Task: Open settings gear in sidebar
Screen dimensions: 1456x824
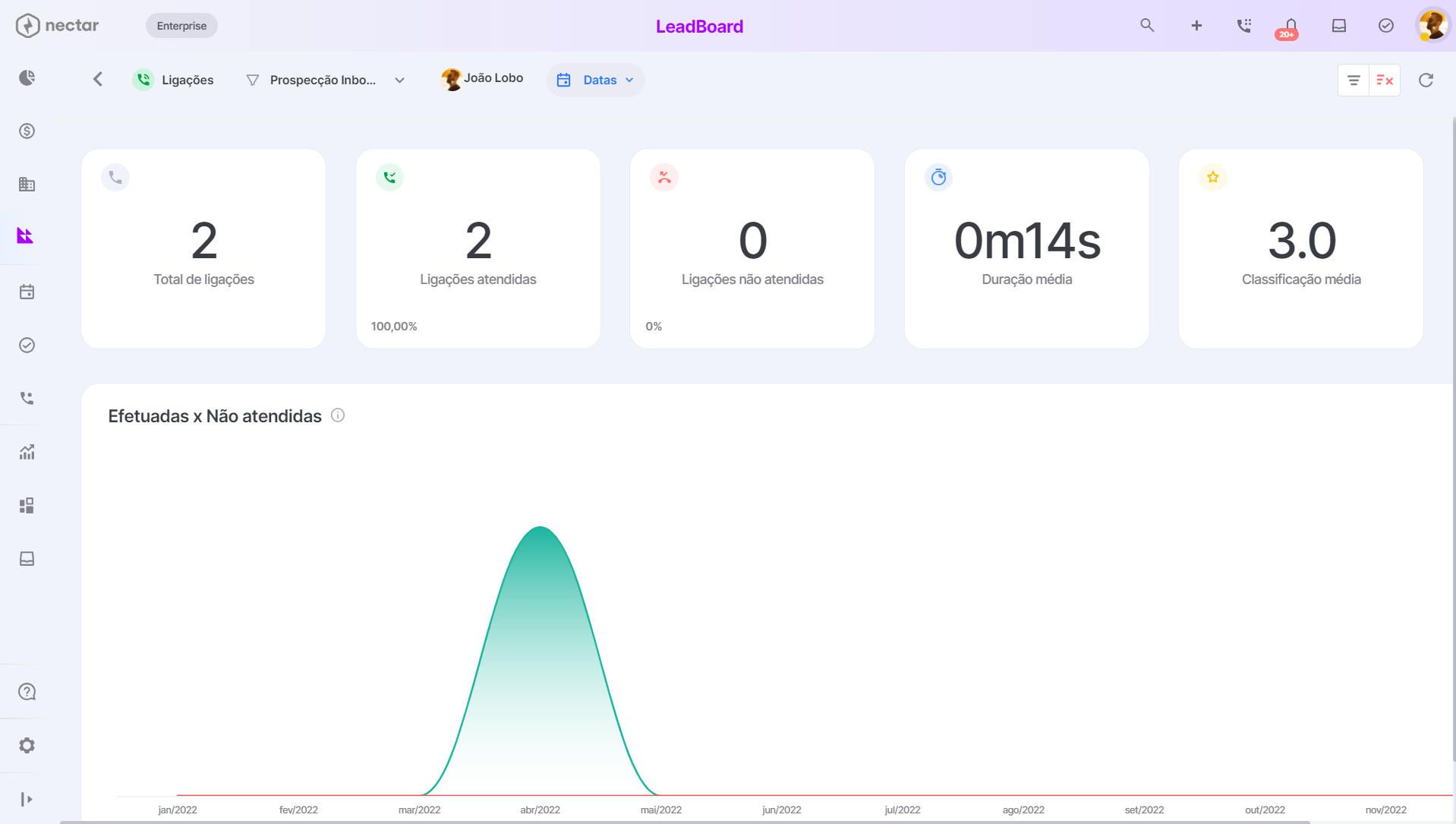Action: point(27,746)
